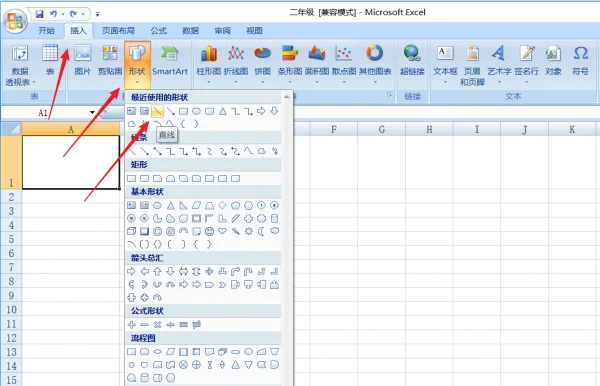Viewport: 600px width, 386px height.
Task: Launch the chart group dialog launcher
Action: [x=389, y=95]
